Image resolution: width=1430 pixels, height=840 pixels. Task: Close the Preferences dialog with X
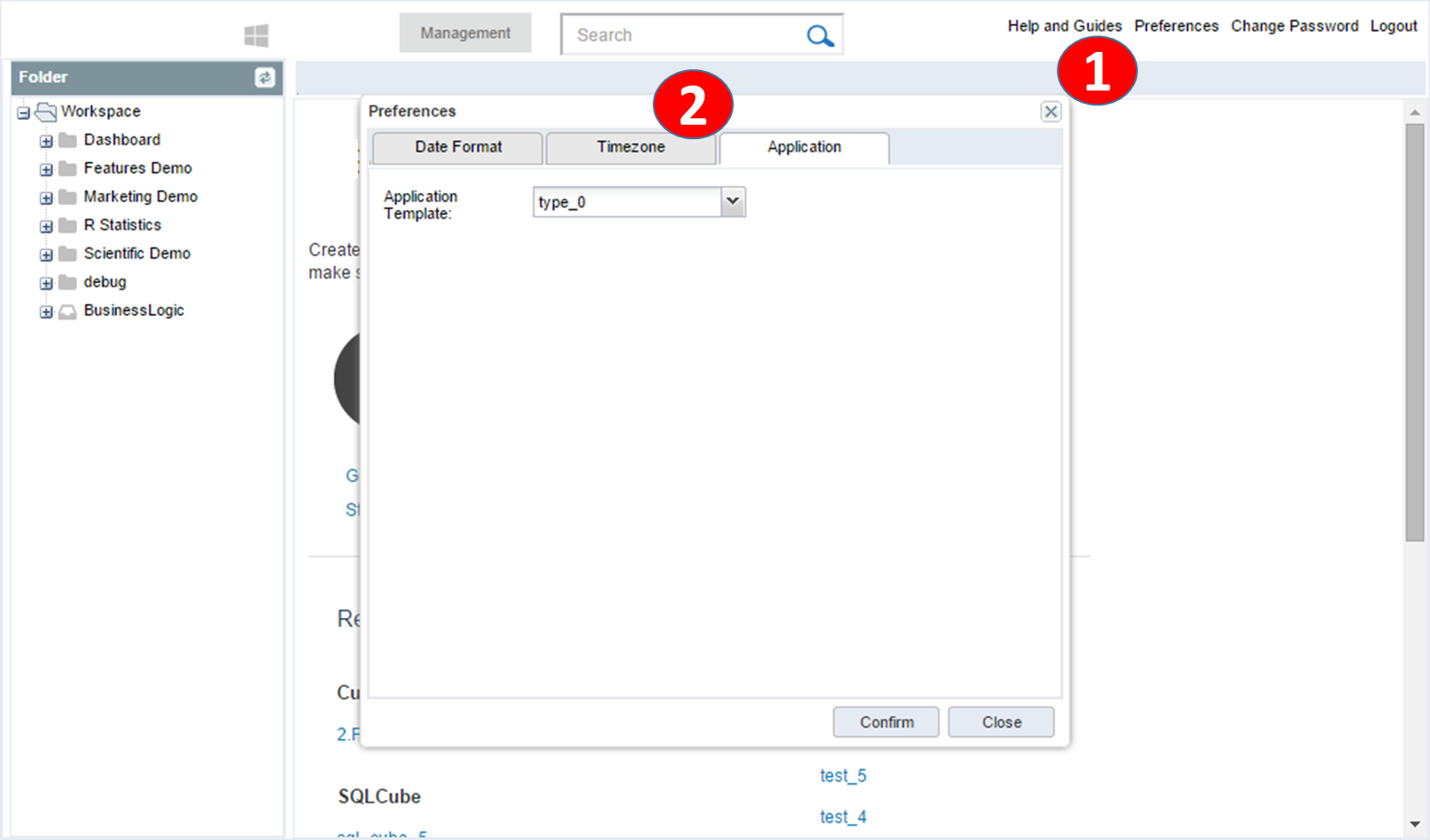[x=1050, y=111]
